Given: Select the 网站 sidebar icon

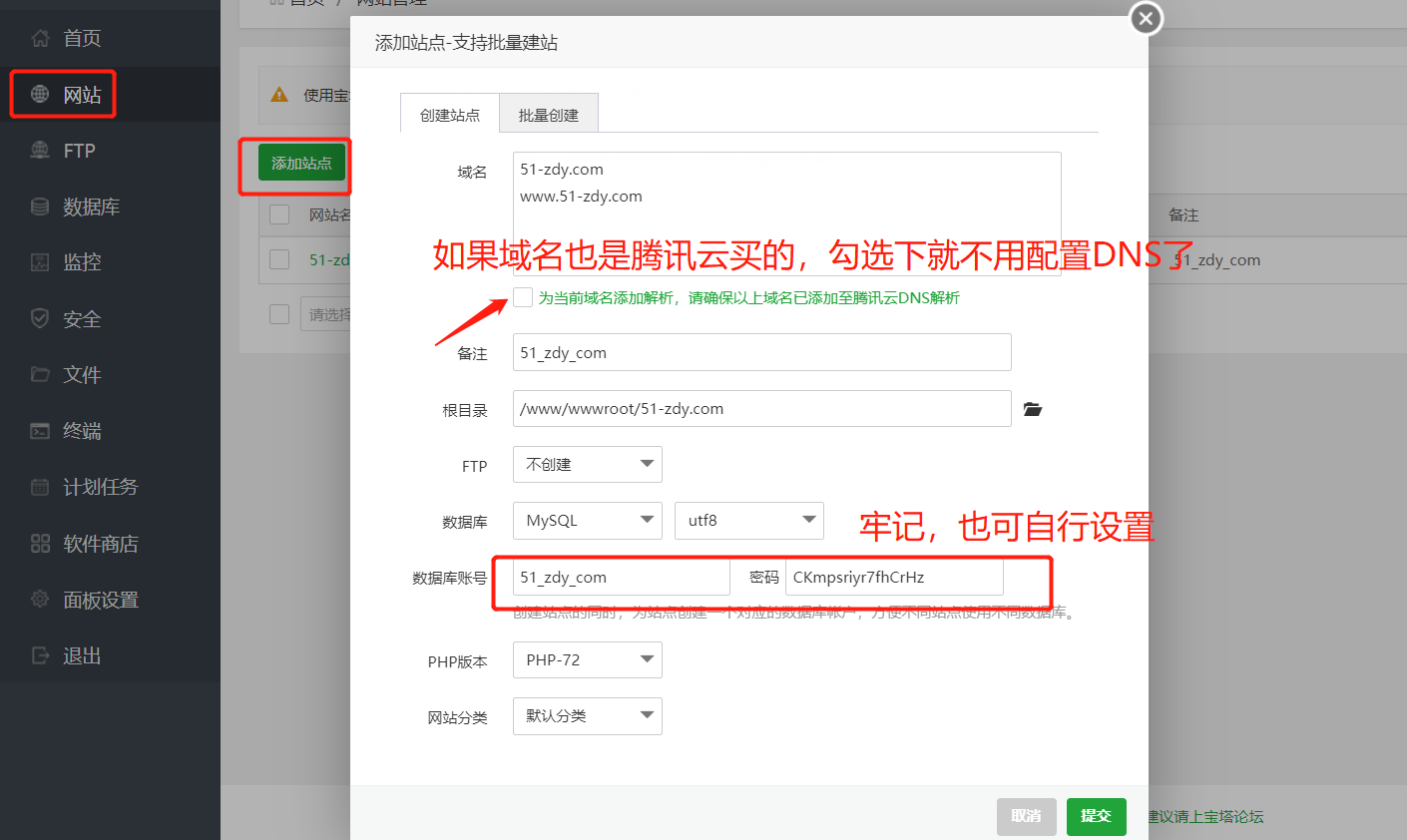Looking at the screenshot, I should click(62, 94).
